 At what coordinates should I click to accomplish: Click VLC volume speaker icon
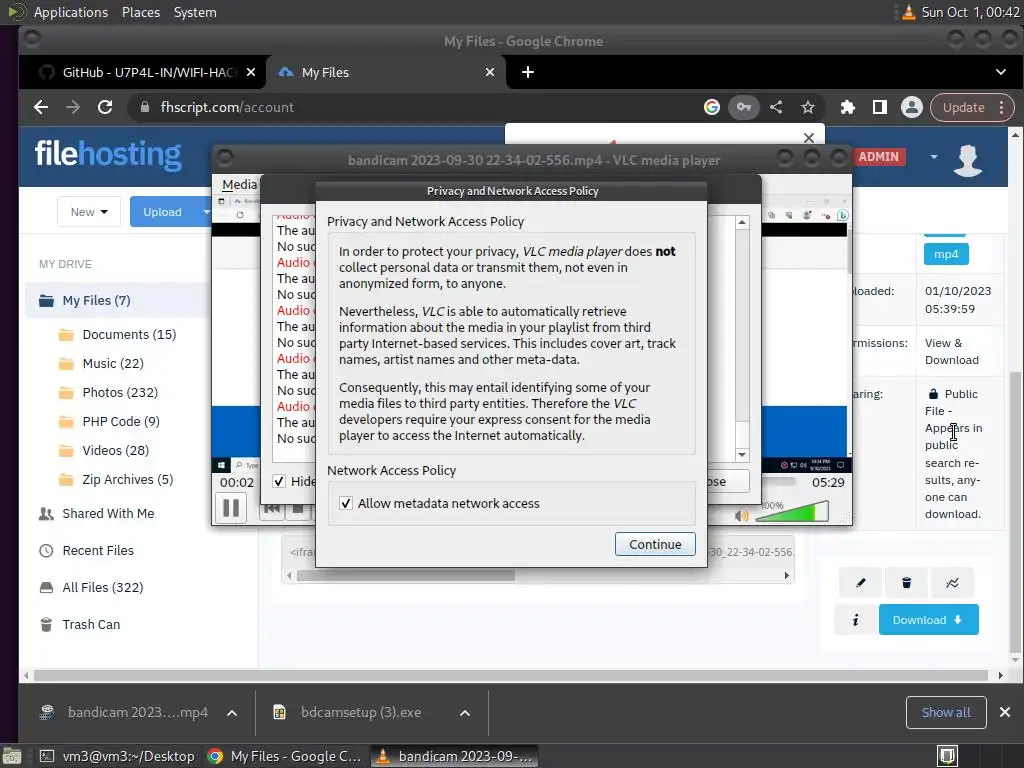click(x=741, y=516)
